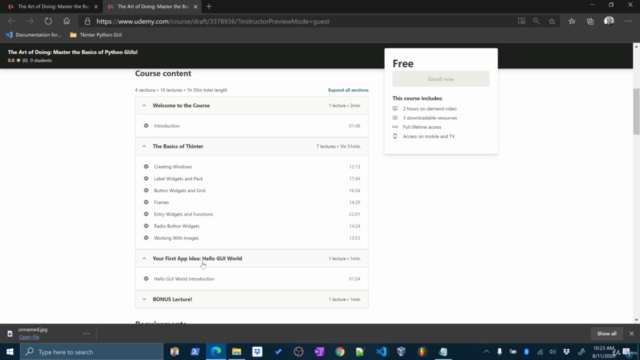The width and height of the screenshot is (640, 360).
Task: Reload the page with the refresh icon
Action: 48,21
